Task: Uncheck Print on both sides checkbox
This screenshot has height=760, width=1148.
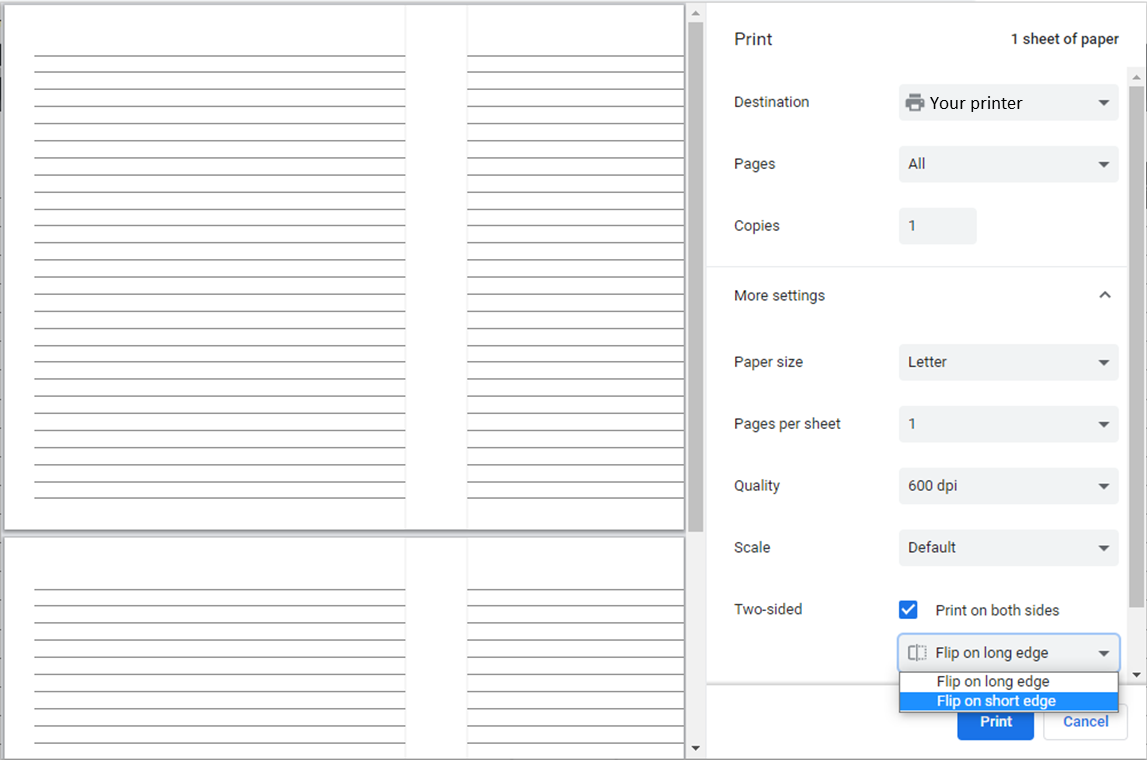Action: point(908,610)
